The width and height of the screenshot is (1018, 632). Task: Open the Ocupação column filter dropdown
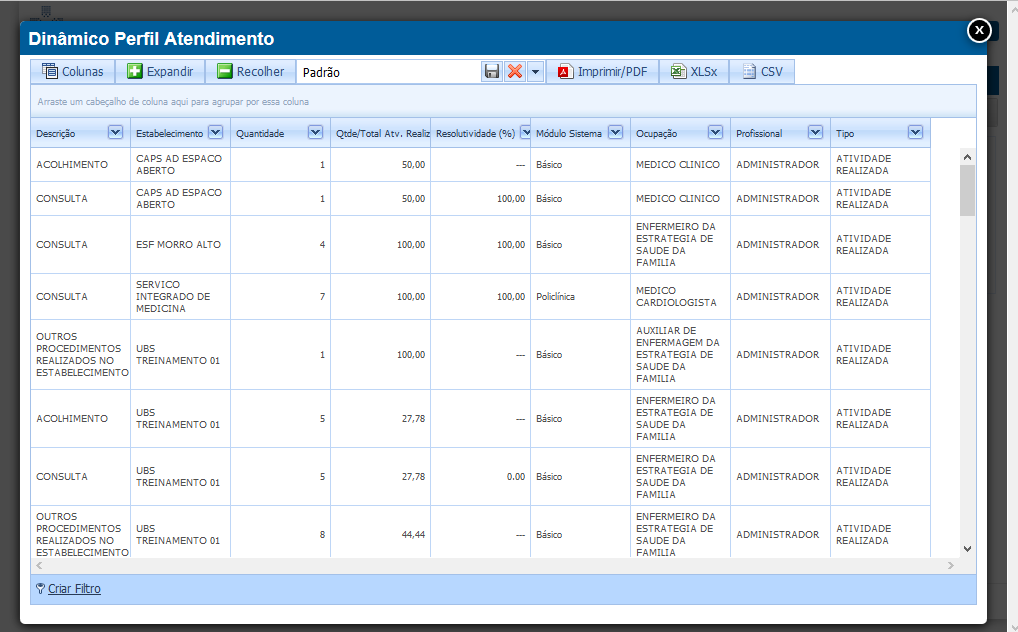[715, 133]
